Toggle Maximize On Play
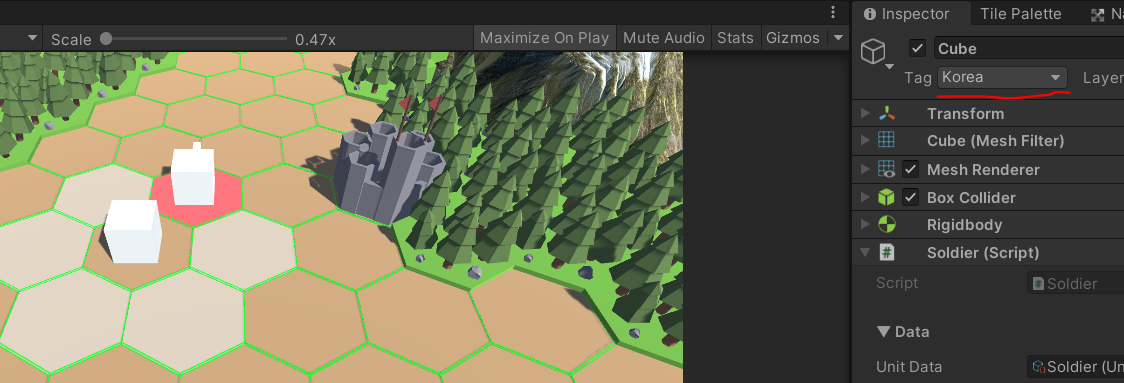The height and width of the screenshot is (383, 1124). coord(545,38)
